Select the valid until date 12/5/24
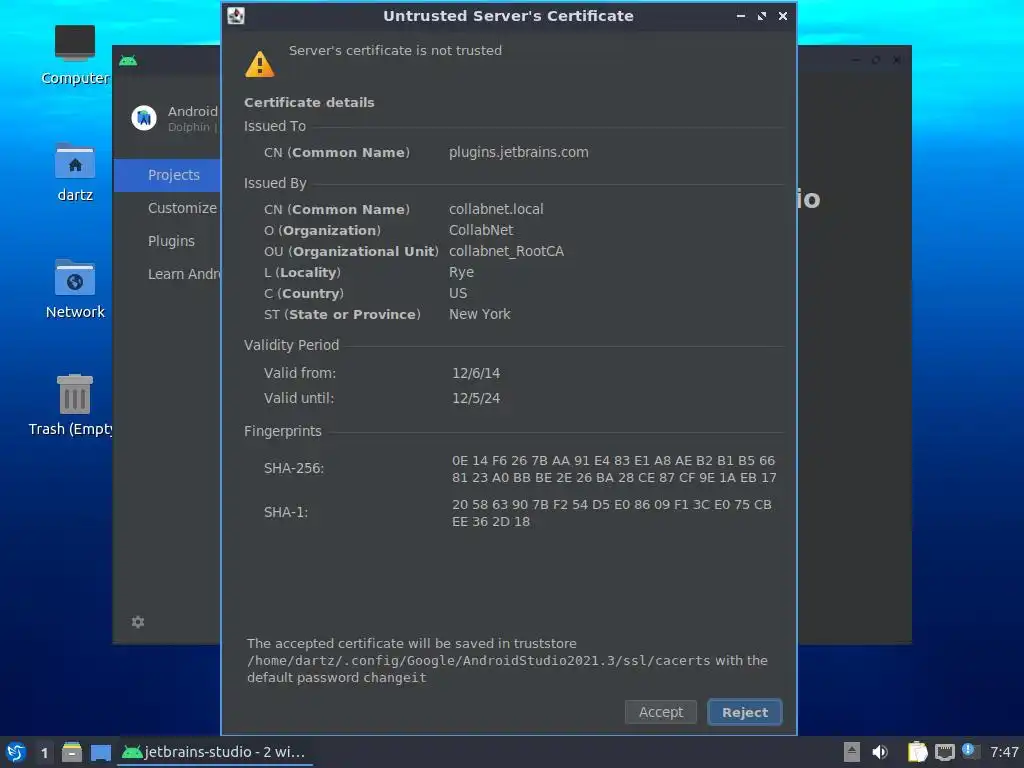Image resolution: width=1024 pixels, height=768 pixels. coord(476,398)
